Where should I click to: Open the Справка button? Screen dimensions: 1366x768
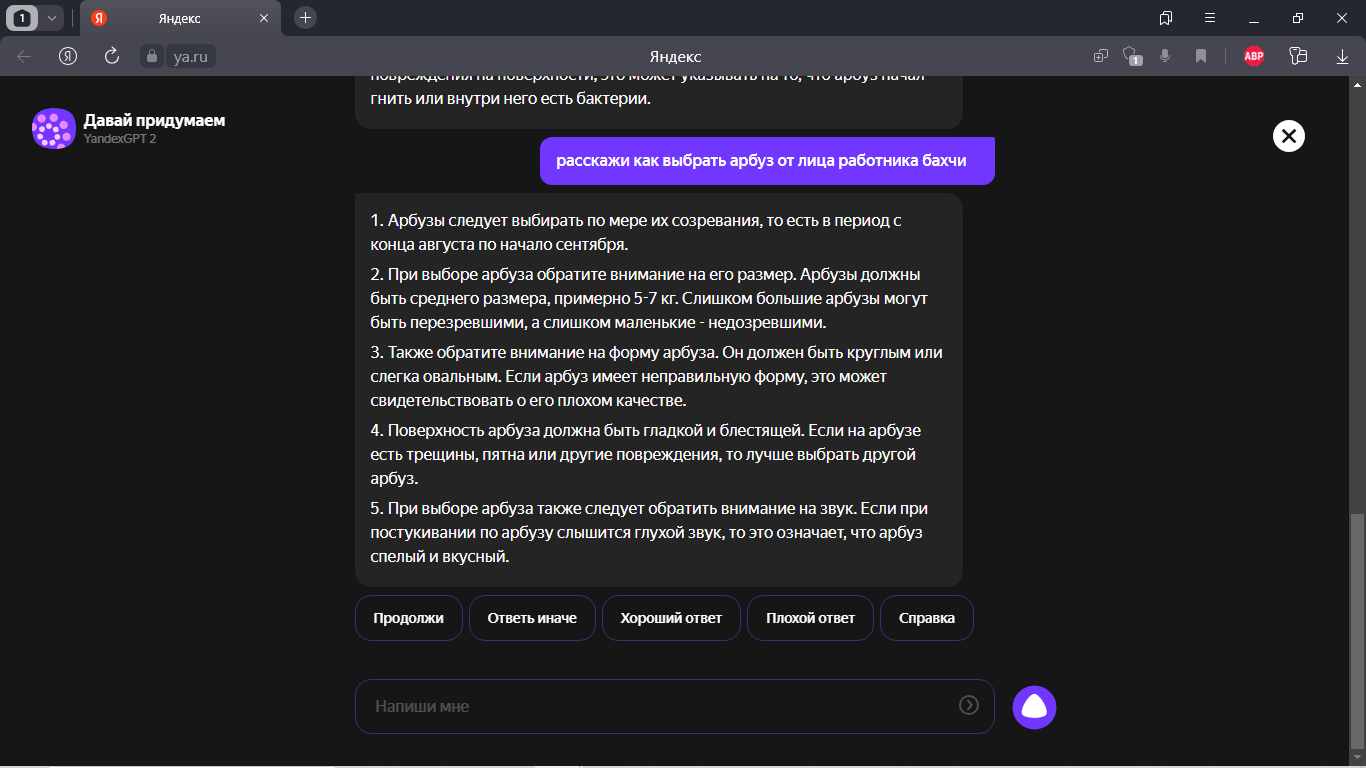927,618
